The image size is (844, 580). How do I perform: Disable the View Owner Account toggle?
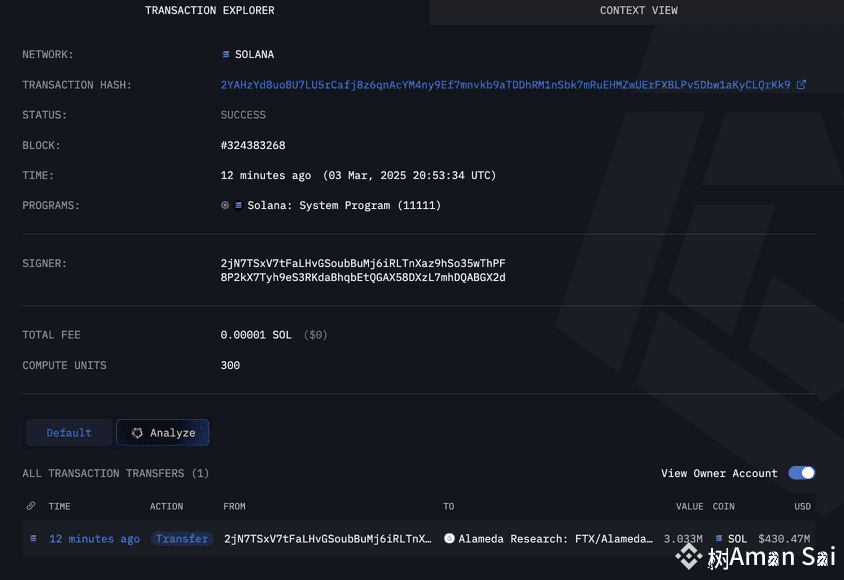(x=801, y=472)
